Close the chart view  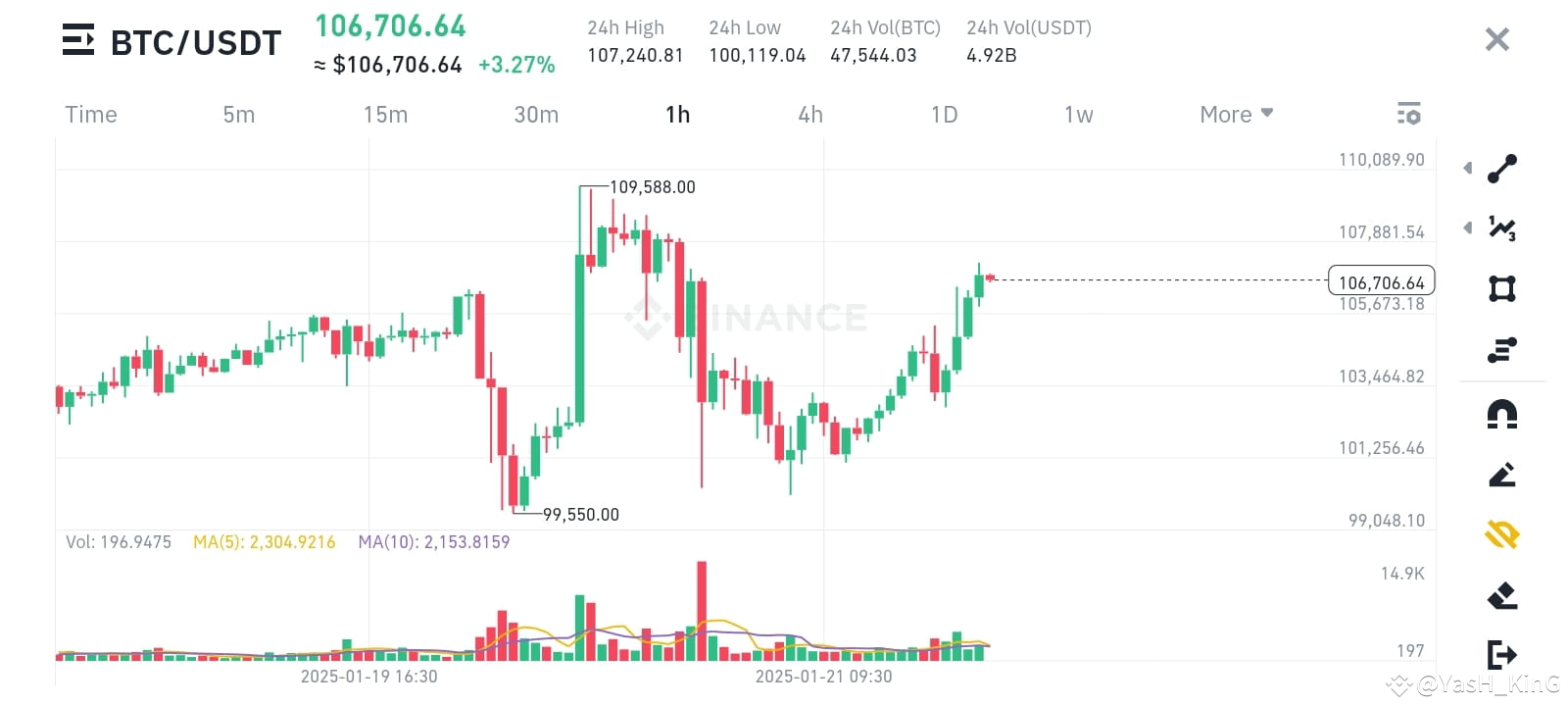tap(1496, 38)
